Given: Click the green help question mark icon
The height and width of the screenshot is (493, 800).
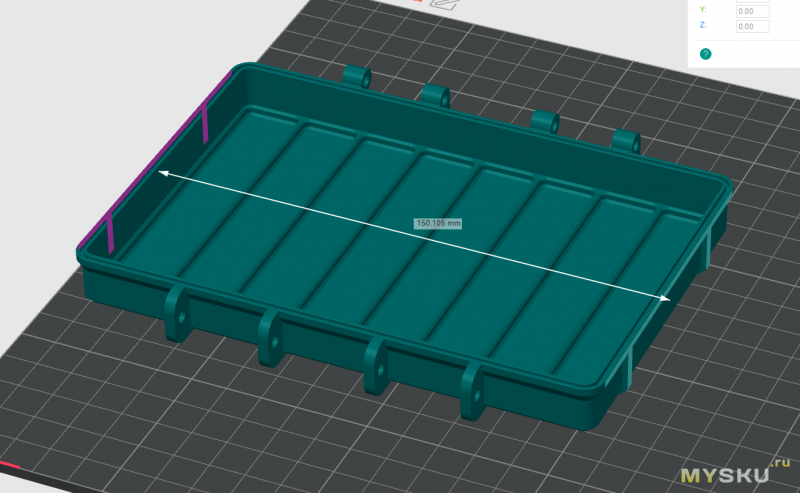Looking at the screenshot, I should point(706,54).
